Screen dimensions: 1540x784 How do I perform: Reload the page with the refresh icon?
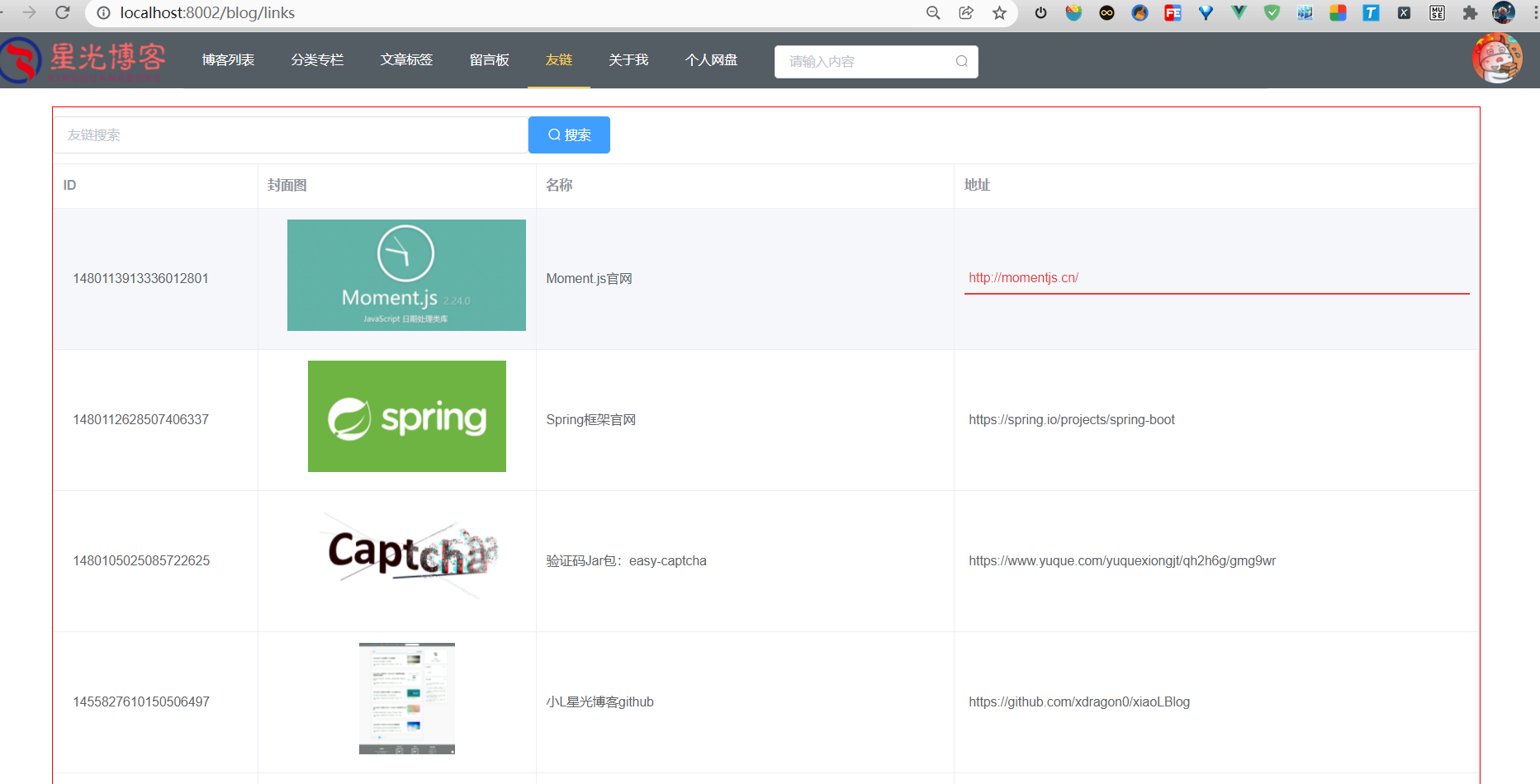(x=62, y=12)
